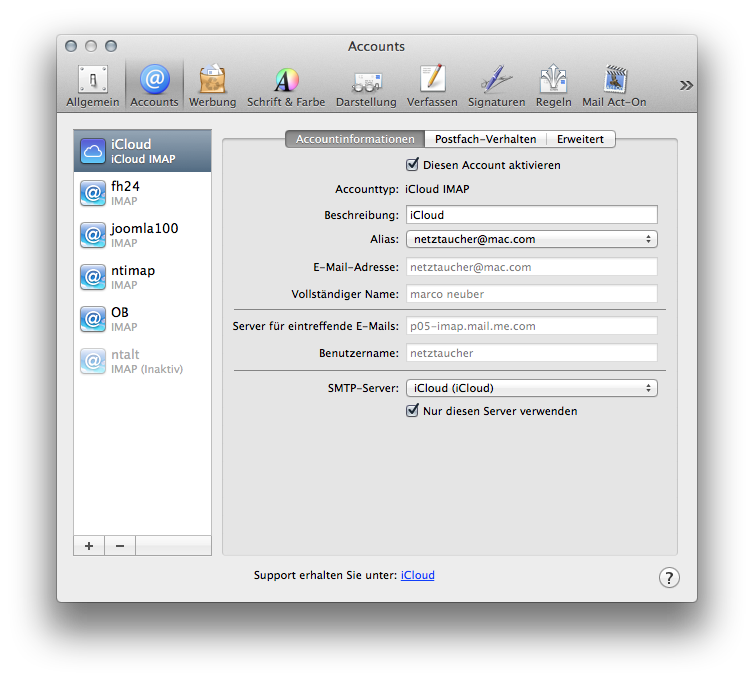Switch to the Erweitert tab
This screenshot has height=681, width=754.
coord(581,140)
